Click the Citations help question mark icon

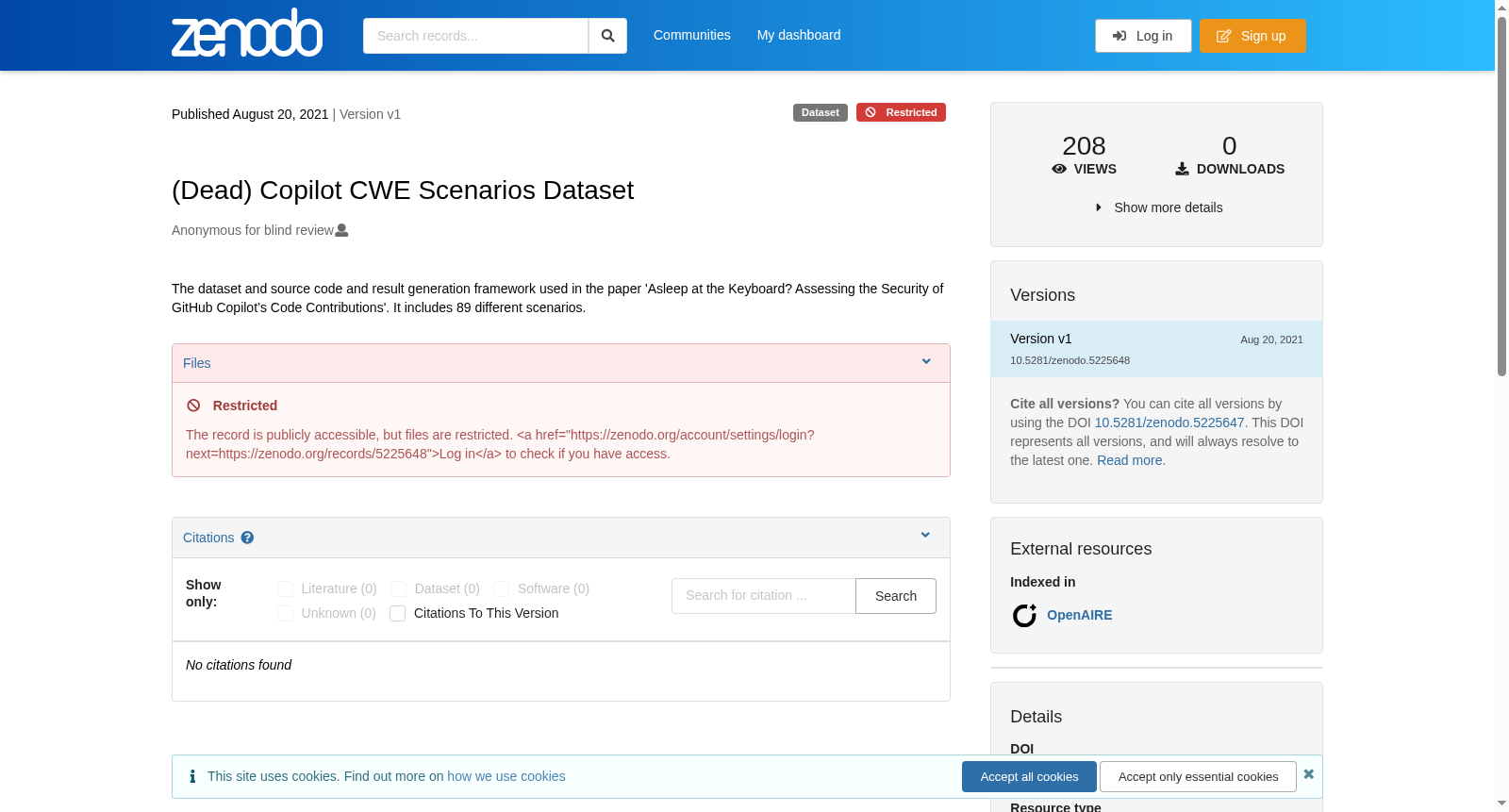pos(247,538)
